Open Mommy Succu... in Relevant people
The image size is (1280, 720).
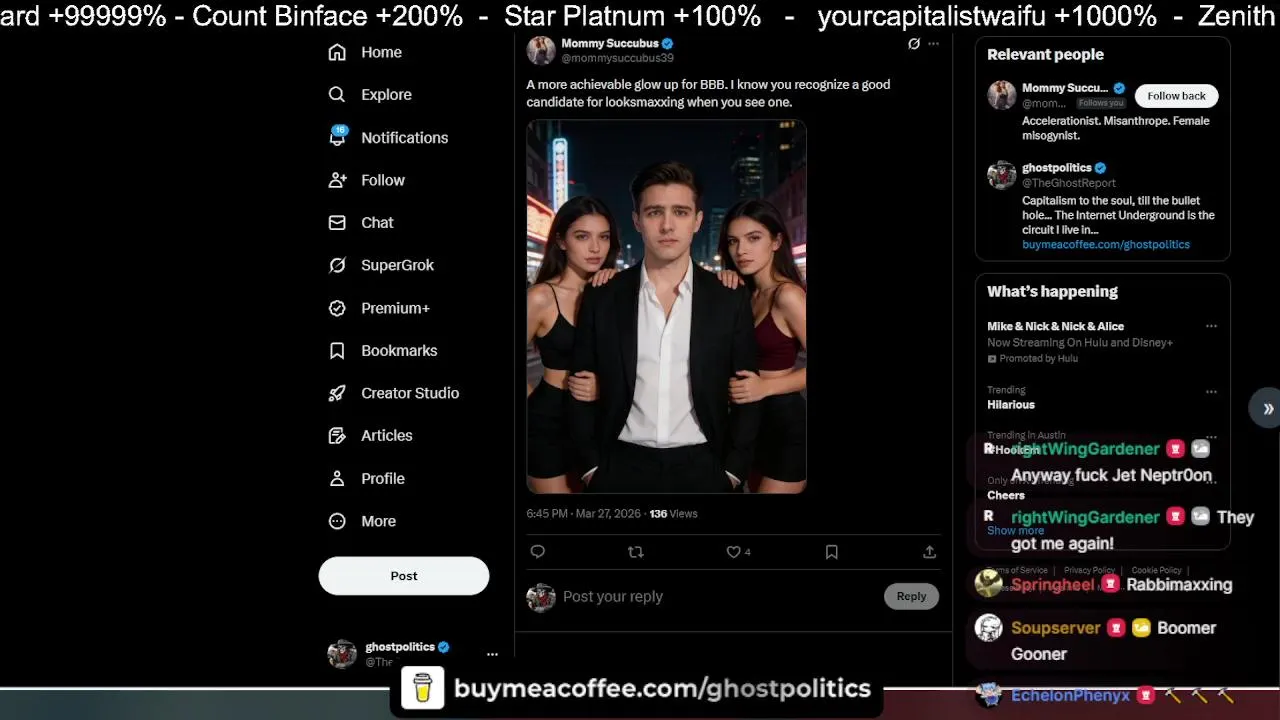click(1064, 88)
